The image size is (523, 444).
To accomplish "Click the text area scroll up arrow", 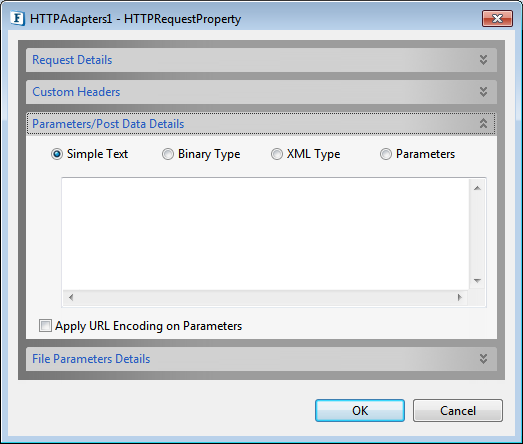I will coord(477,188).
